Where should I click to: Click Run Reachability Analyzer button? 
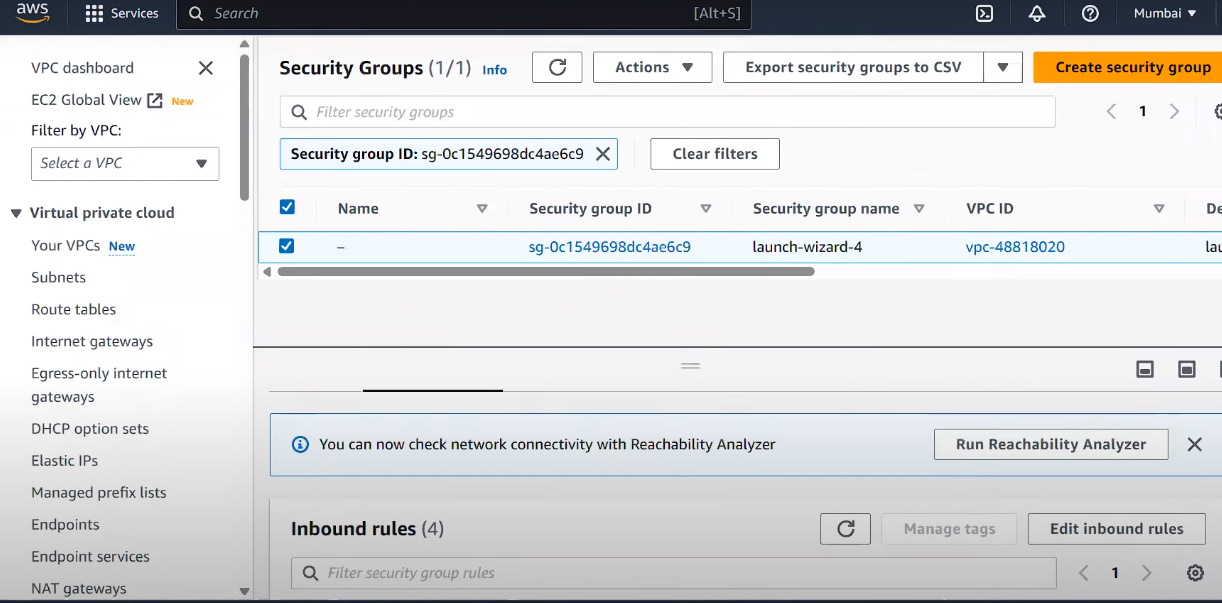pyautogui.click(x=1051, y=444)
